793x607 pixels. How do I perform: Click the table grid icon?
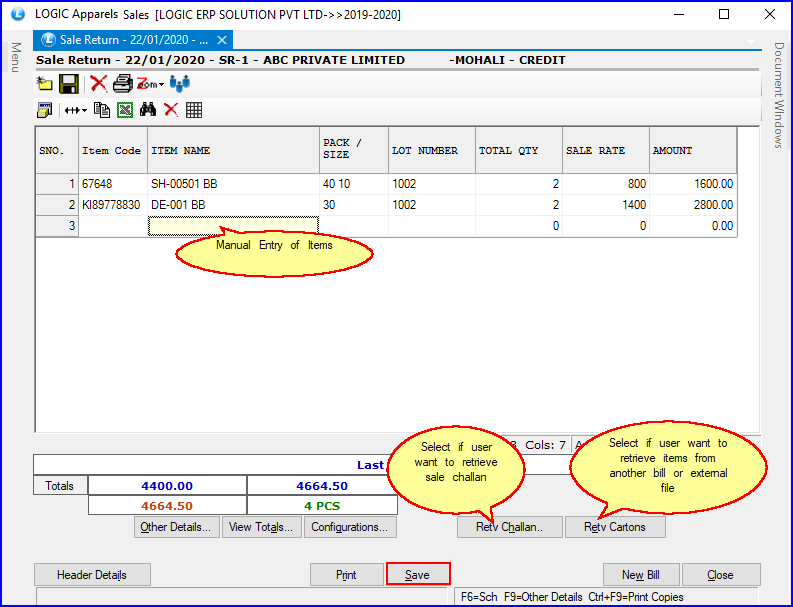pyautogui.click(x=194, y=110)
